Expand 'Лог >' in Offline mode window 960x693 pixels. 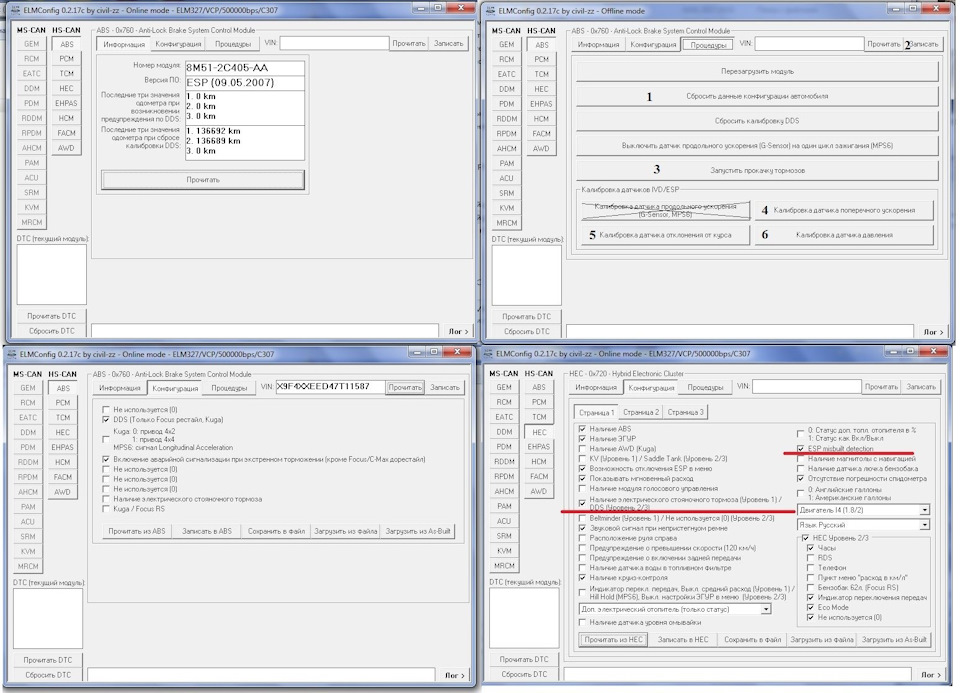click(933, 332)
